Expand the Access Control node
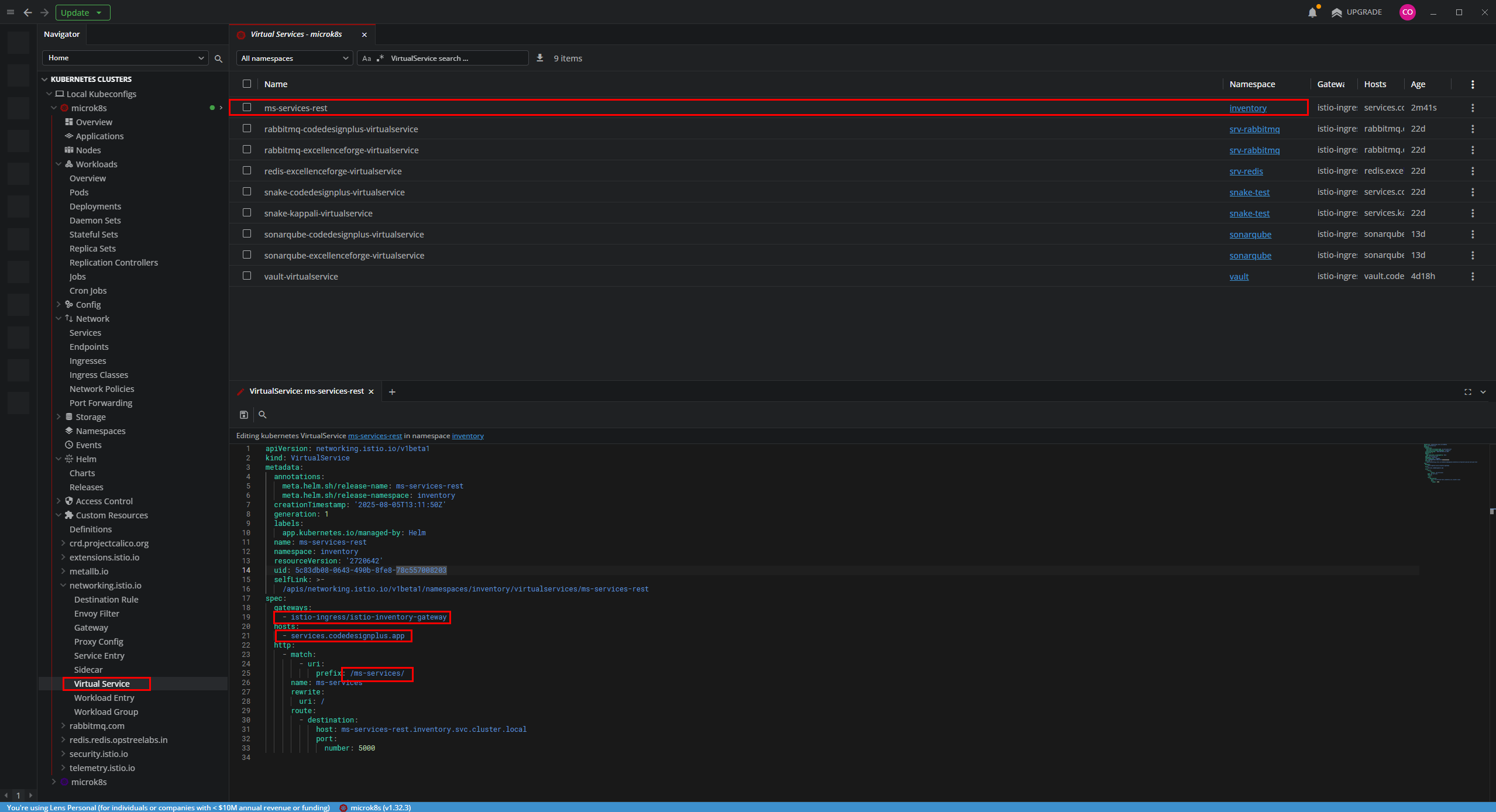 tap(59, 501)
